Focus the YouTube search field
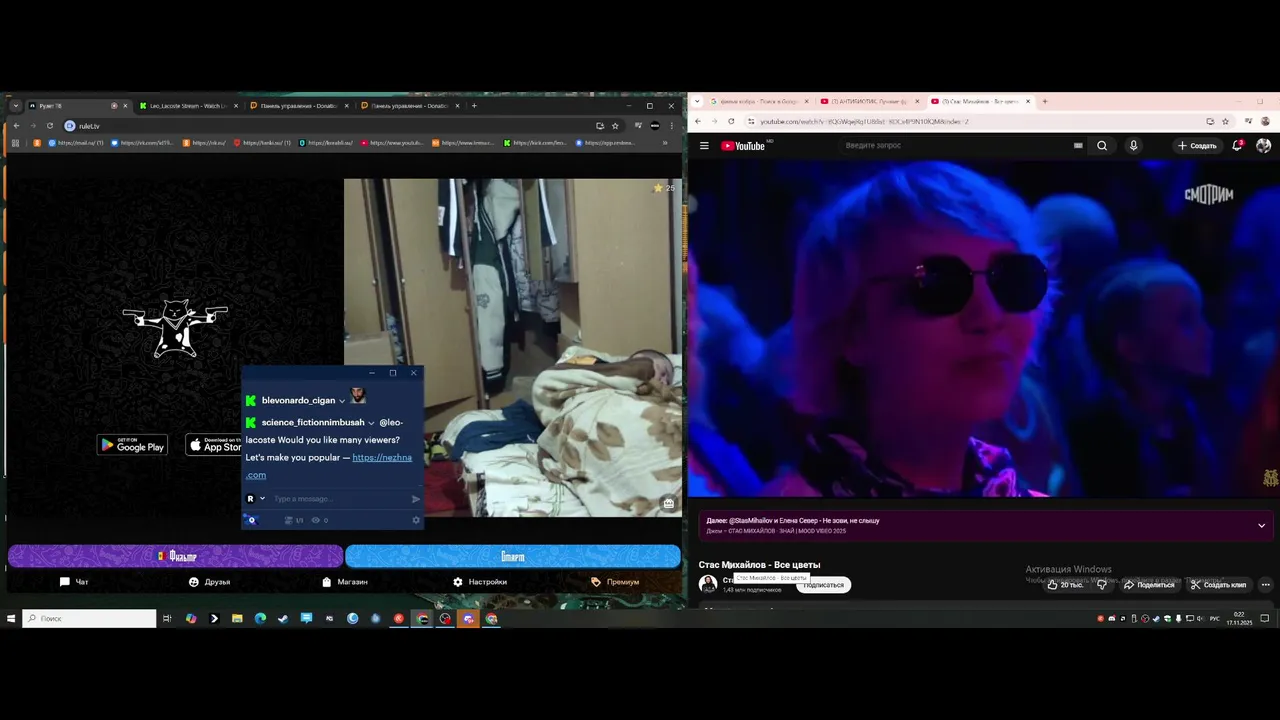The height and width of the screenshot is (720, 1280). 955,145
